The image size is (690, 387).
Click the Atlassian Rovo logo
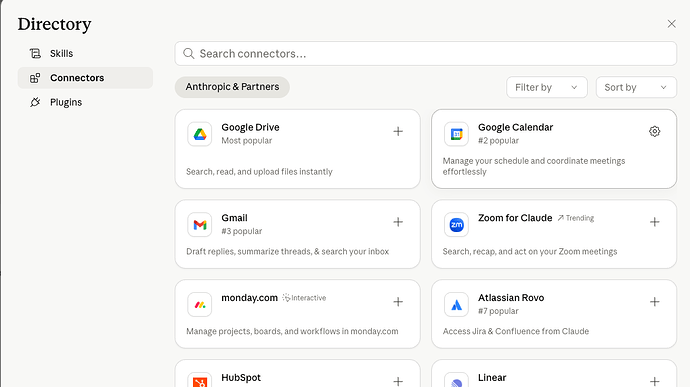456,305
